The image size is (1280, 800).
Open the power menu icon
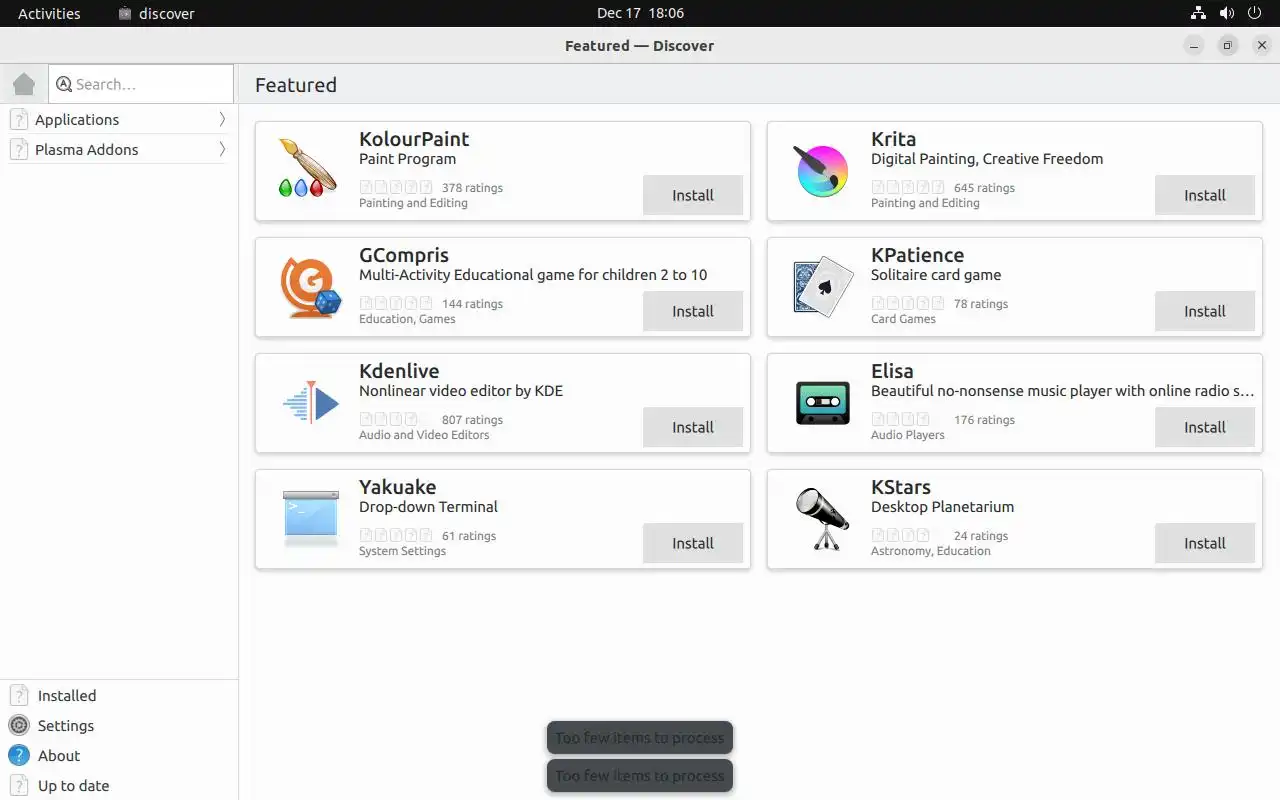coord(1254,13)
